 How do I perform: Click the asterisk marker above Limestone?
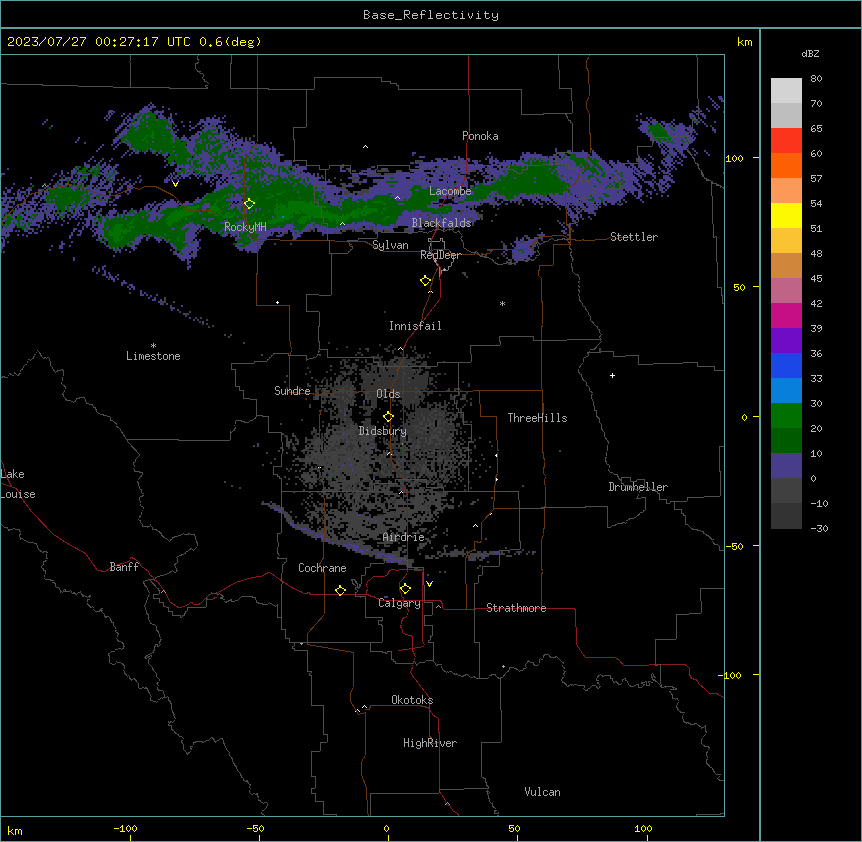[x=153, y=346]
